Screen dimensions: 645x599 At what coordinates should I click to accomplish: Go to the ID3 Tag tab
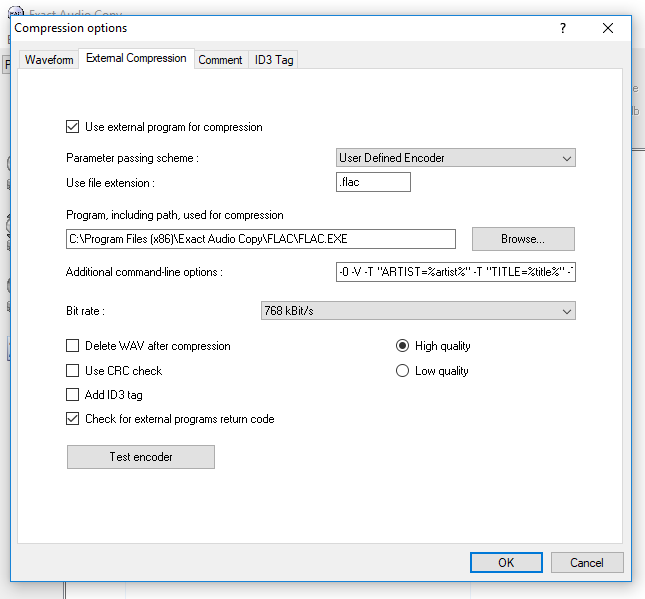click(274, 60)
